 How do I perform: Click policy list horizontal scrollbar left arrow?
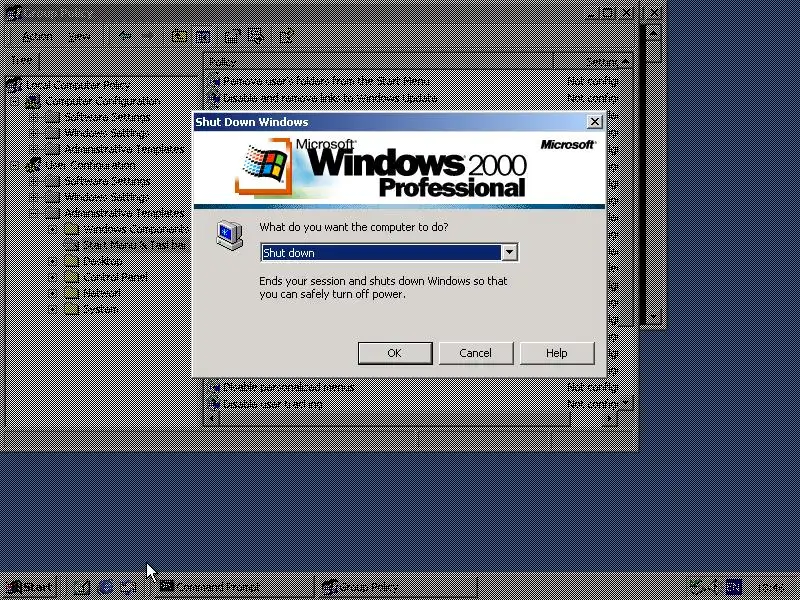212,419
